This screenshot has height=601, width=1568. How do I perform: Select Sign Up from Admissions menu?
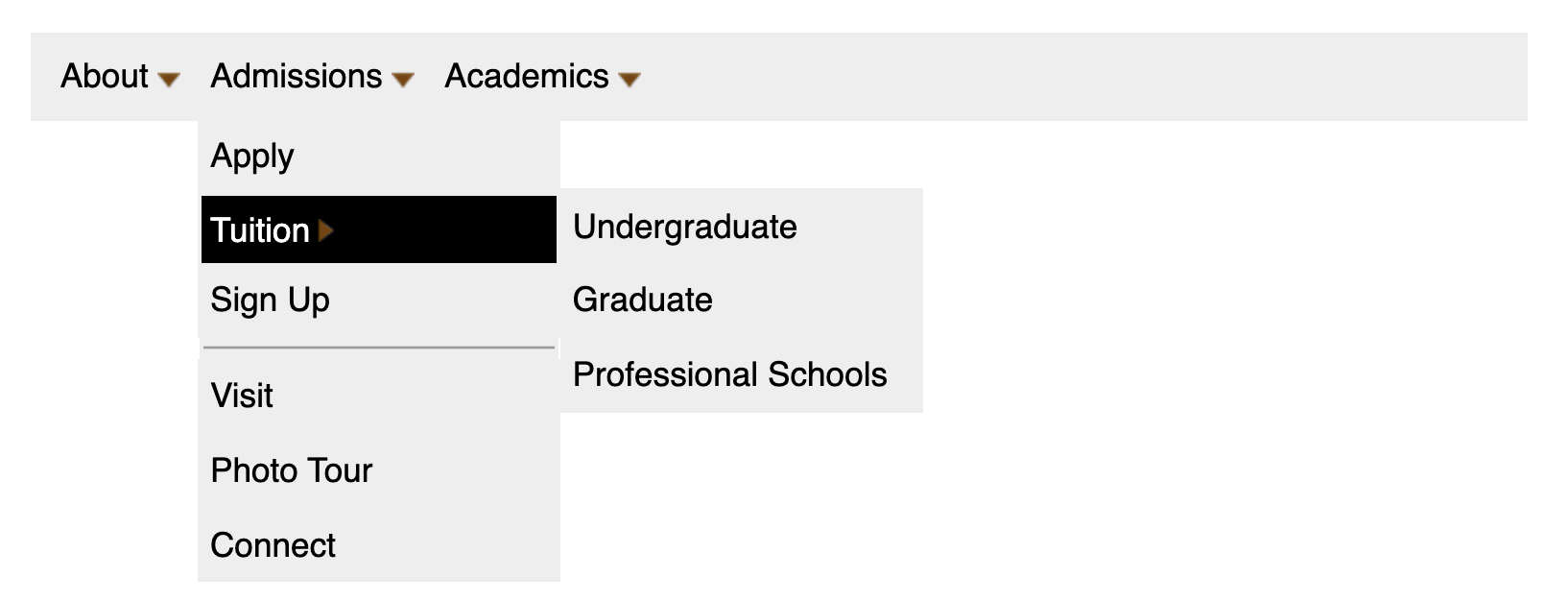(270, 300)
